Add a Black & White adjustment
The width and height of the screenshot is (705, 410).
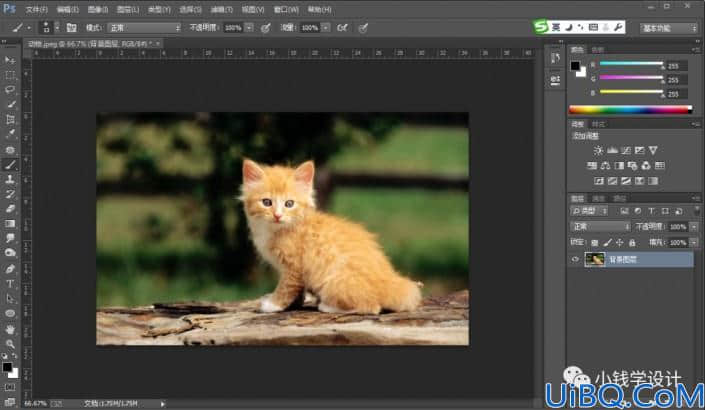[x=619, y=165]
